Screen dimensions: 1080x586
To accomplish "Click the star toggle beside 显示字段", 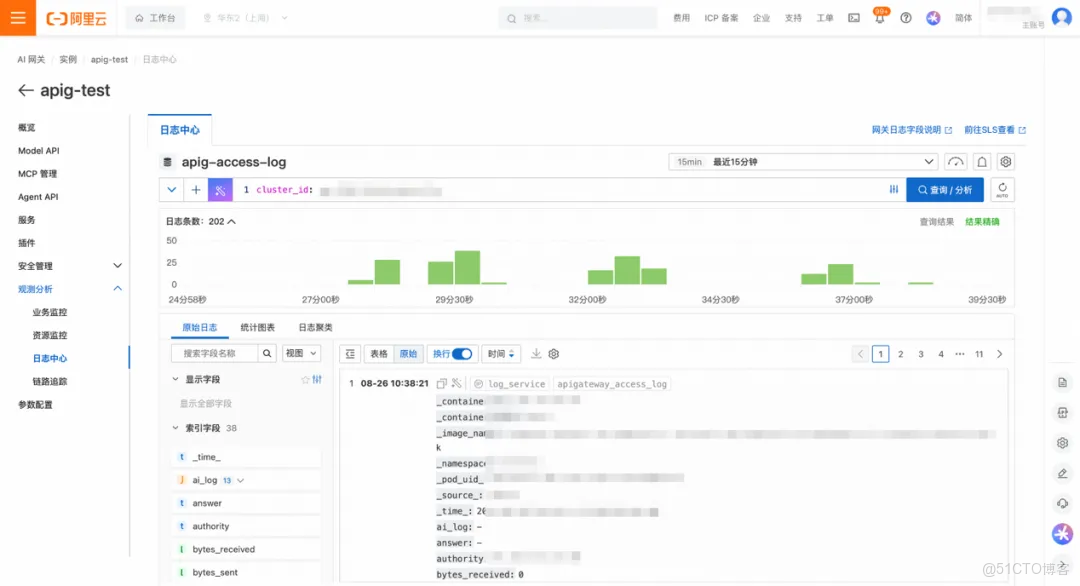I will (x=306, y=378).
